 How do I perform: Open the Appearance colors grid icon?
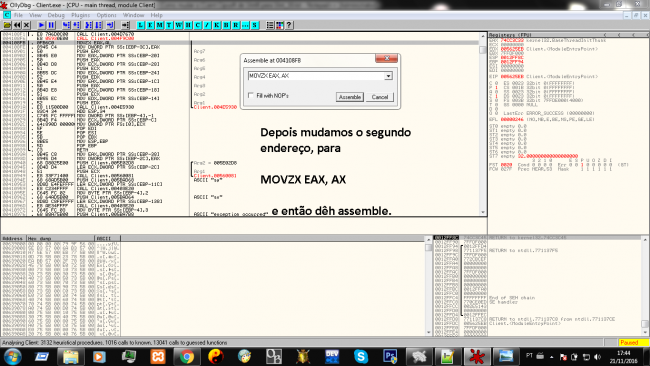click(280, 25)
